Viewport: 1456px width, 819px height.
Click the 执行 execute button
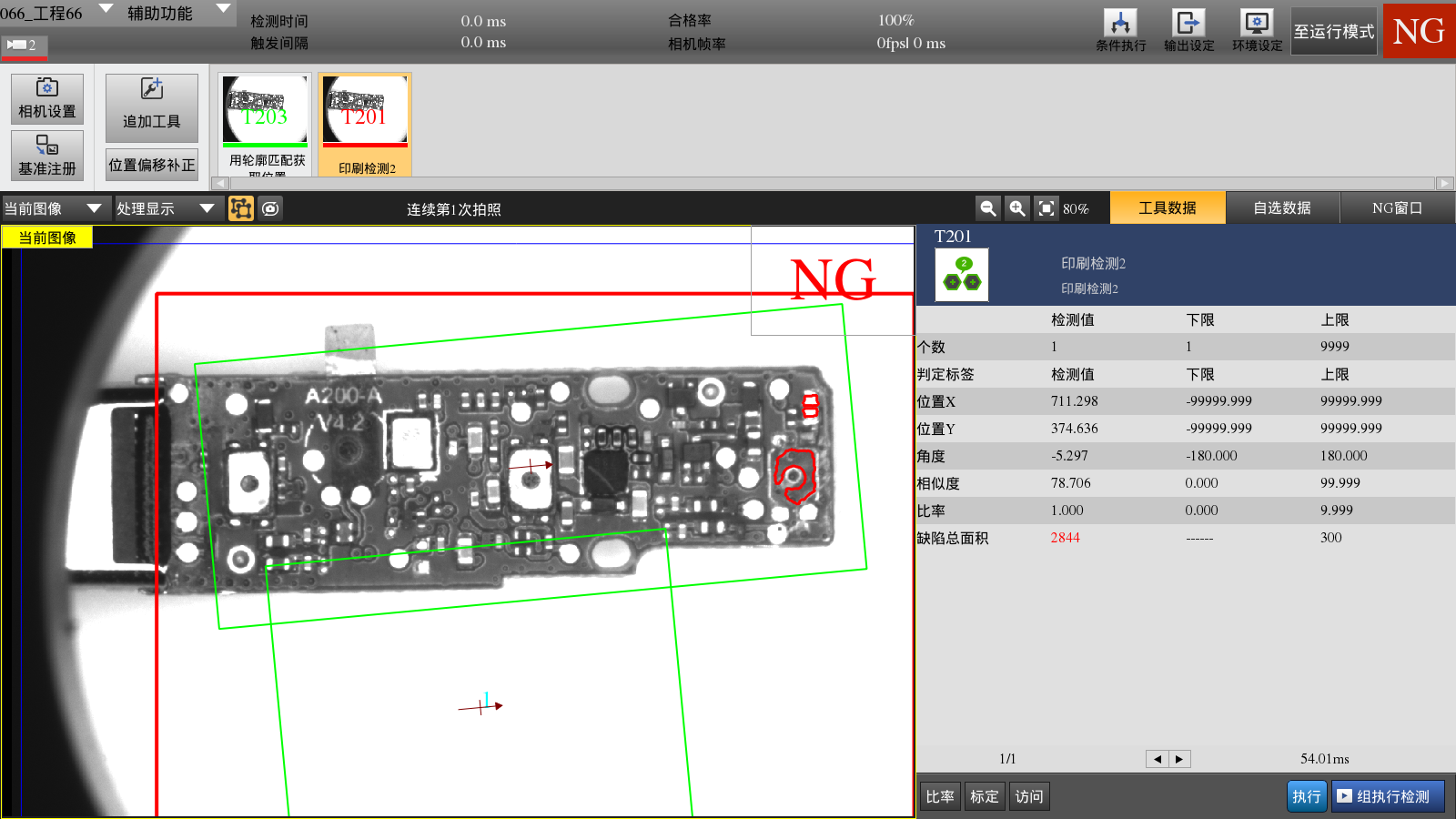pos(1306,796)
